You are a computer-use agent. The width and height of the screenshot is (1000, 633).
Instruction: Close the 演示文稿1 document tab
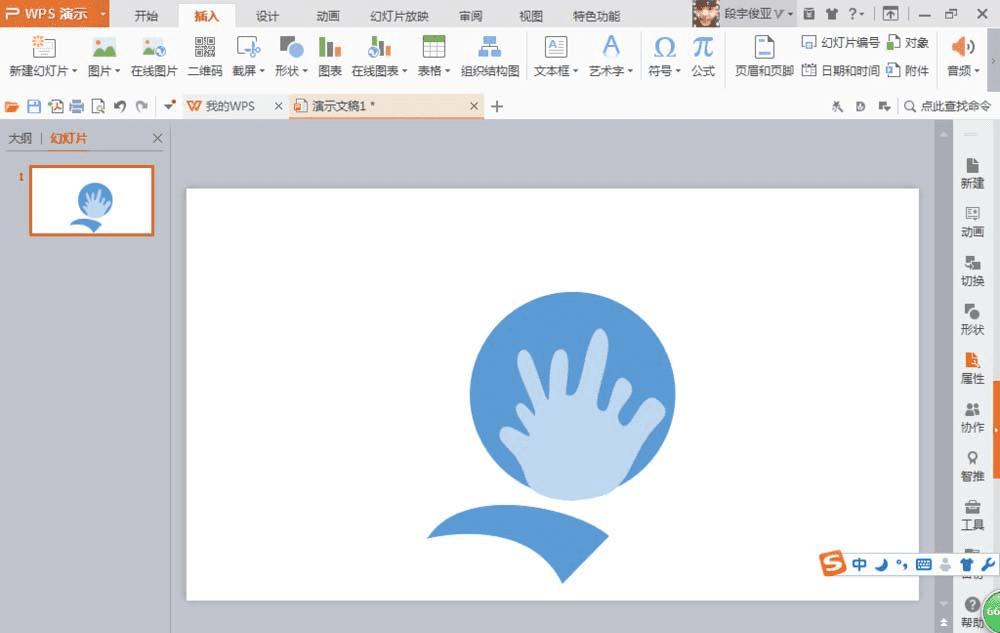474,106
